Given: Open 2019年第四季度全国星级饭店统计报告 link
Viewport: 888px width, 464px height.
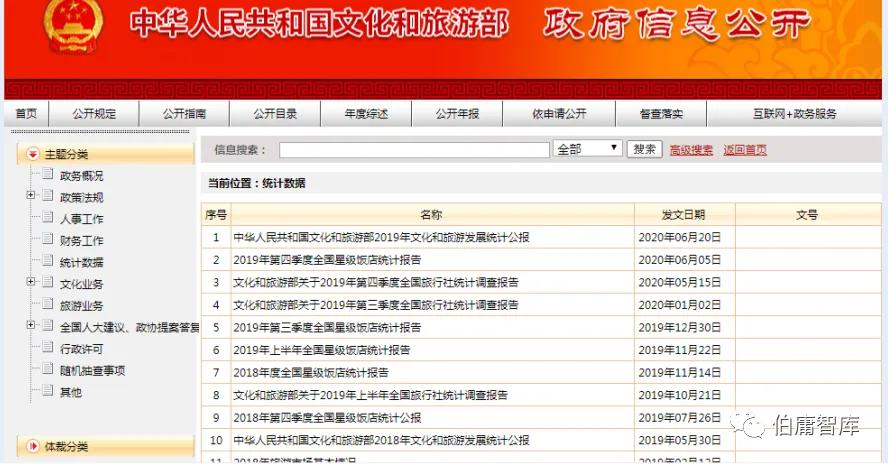Looking at the screenshot, I should pos(327,260).
